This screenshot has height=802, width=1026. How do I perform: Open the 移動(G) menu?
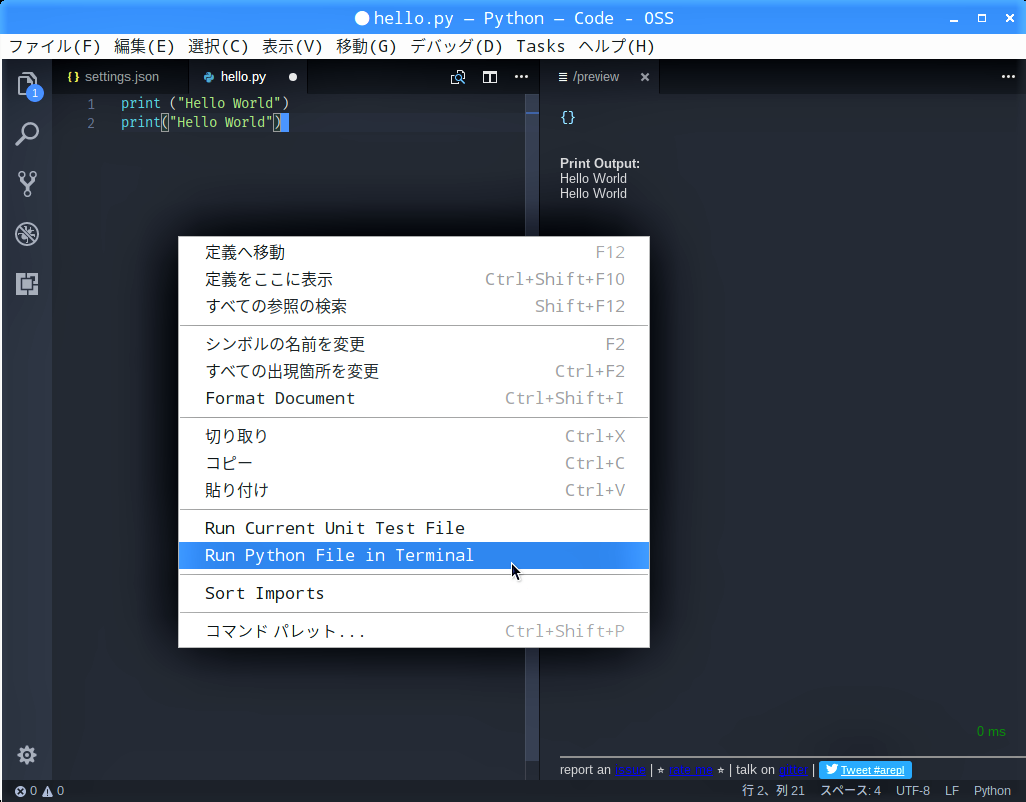[366, 46]
